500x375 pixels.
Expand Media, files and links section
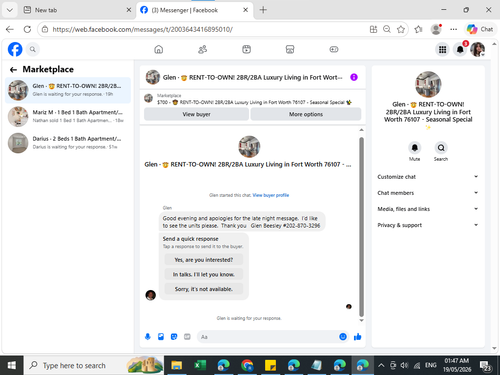(x=428, y=209)
